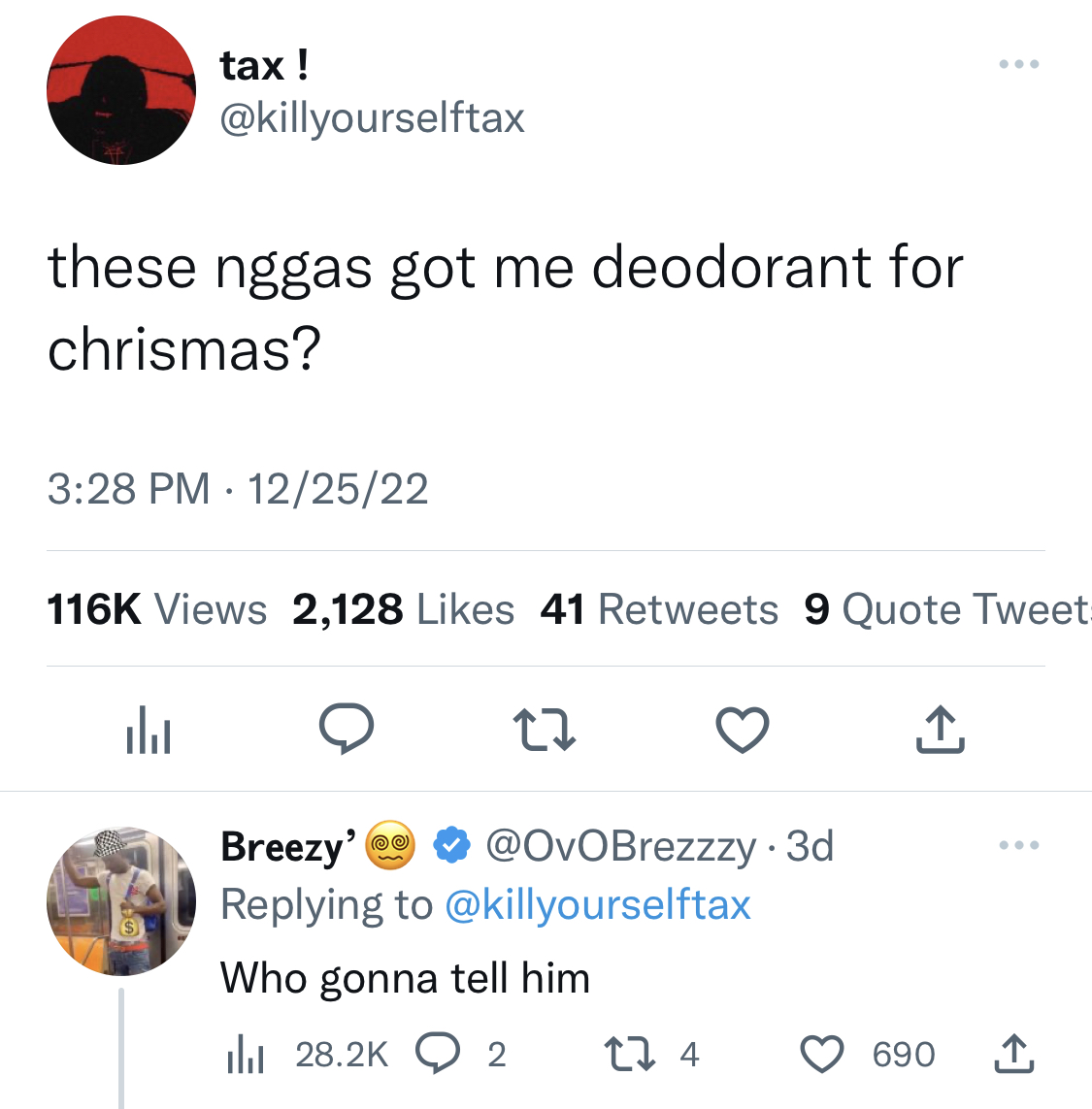Open analytics icon on main tweet

coord(149,730)
